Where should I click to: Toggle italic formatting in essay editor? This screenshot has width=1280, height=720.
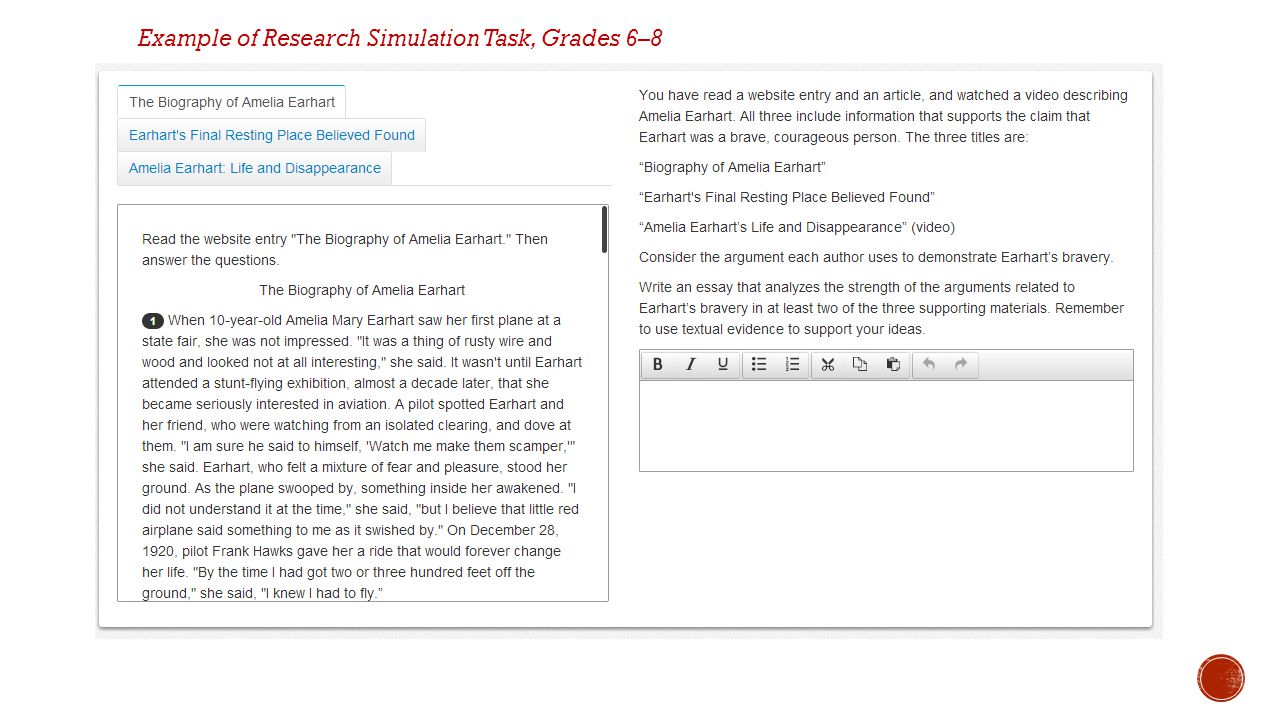click(690, 365)
